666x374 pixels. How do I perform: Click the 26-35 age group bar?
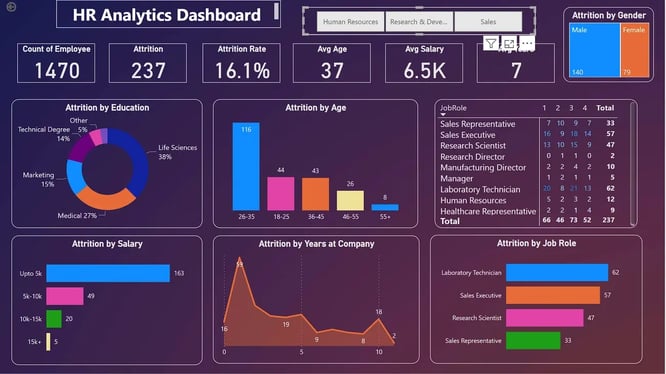pos(246,166)
